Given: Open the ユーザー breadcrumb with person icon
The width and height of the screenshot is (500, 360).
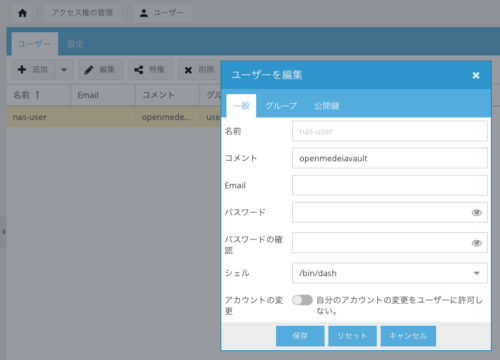Looking at the screenshot, I should [x=163, y=13].
